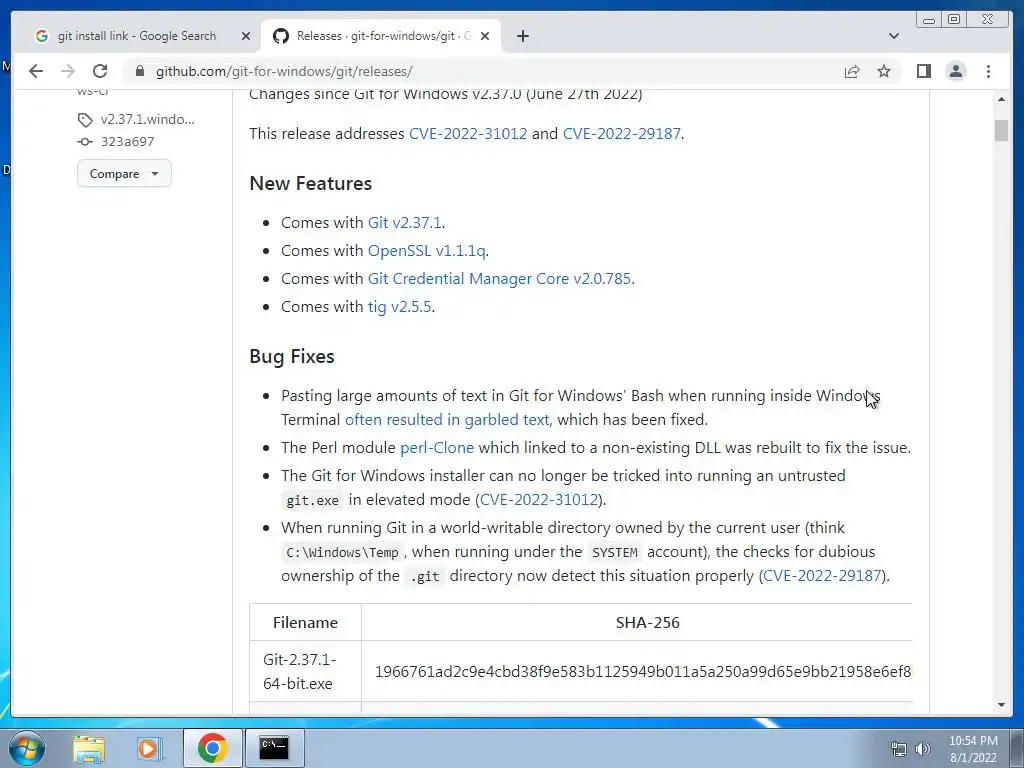Screen dimensions: 1024x768
Task: Click the Filename column header
Action: [305, 622]
